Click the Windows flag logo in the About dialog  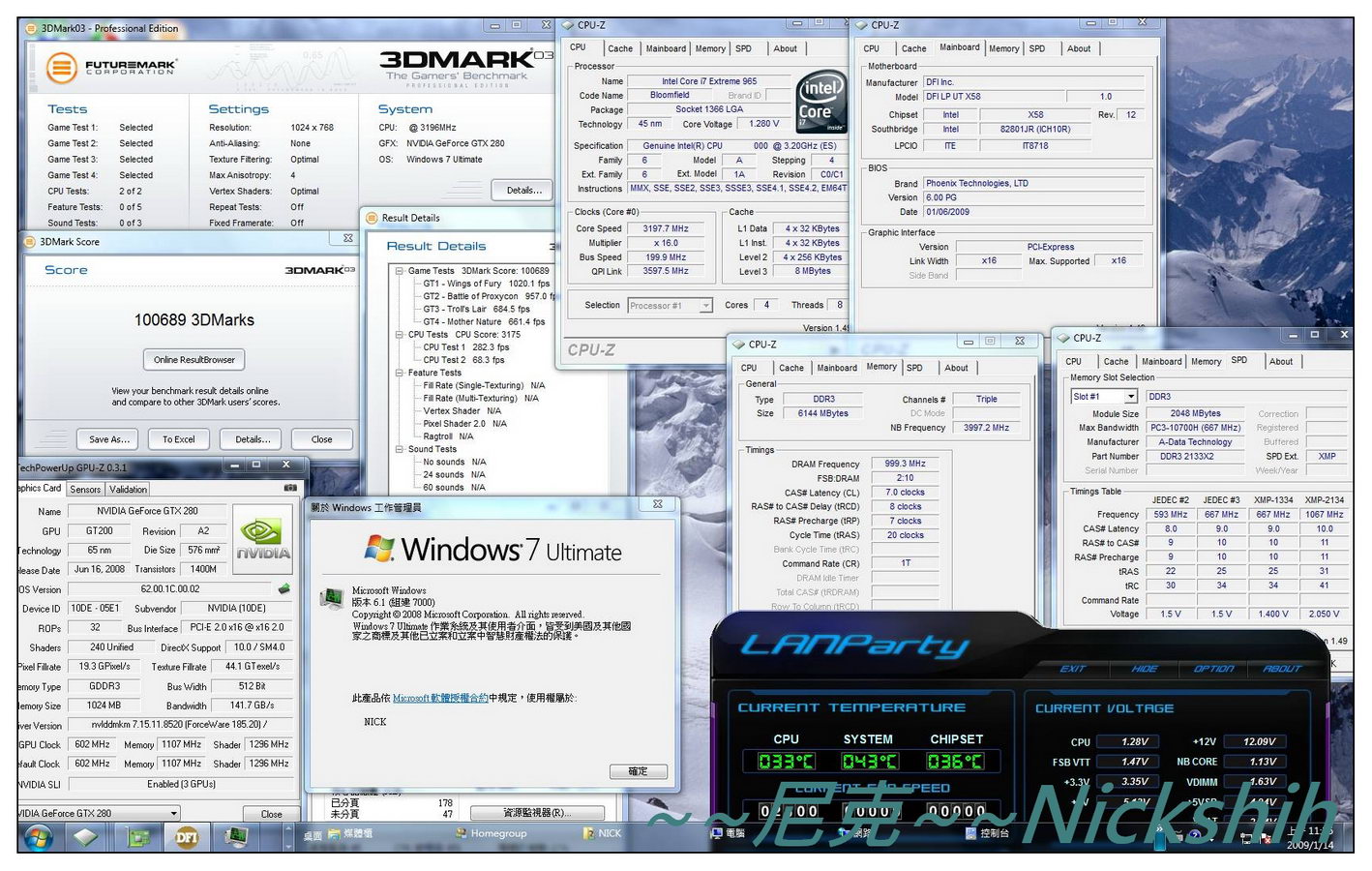[379, 549]
